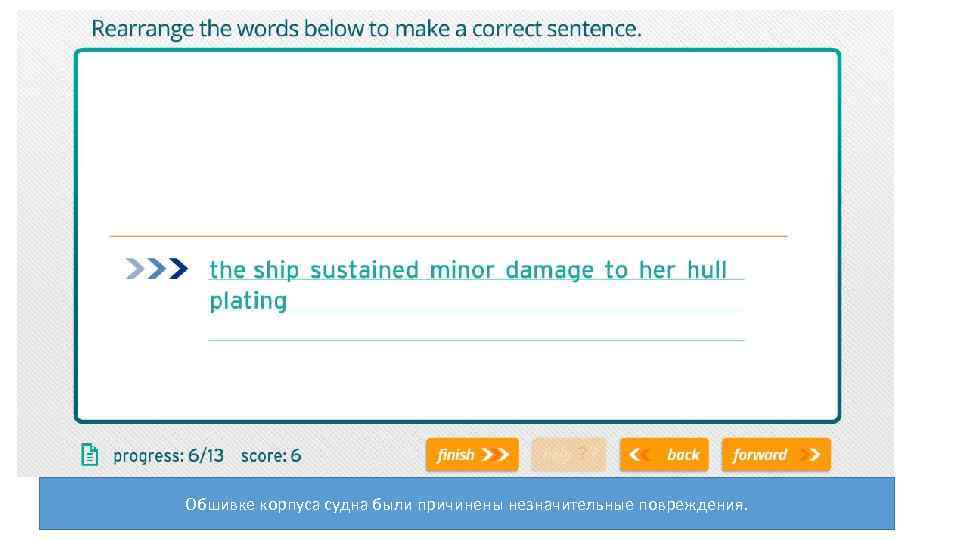Select the word 'hull'
Screen dimensions: 960x540
(707, 270)
